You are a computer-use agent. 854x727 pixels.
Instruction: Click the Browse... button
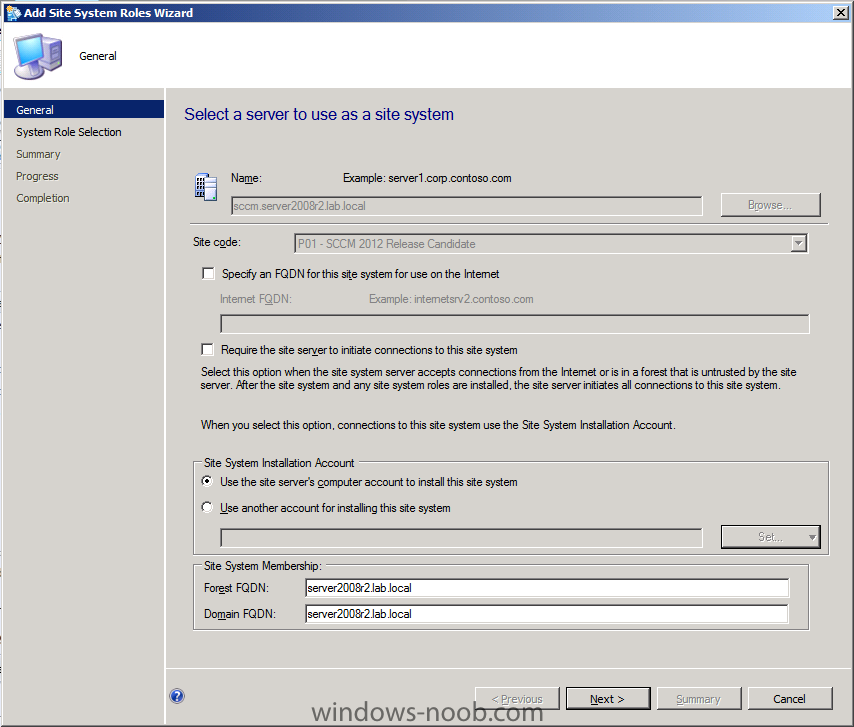coord(771,205)
